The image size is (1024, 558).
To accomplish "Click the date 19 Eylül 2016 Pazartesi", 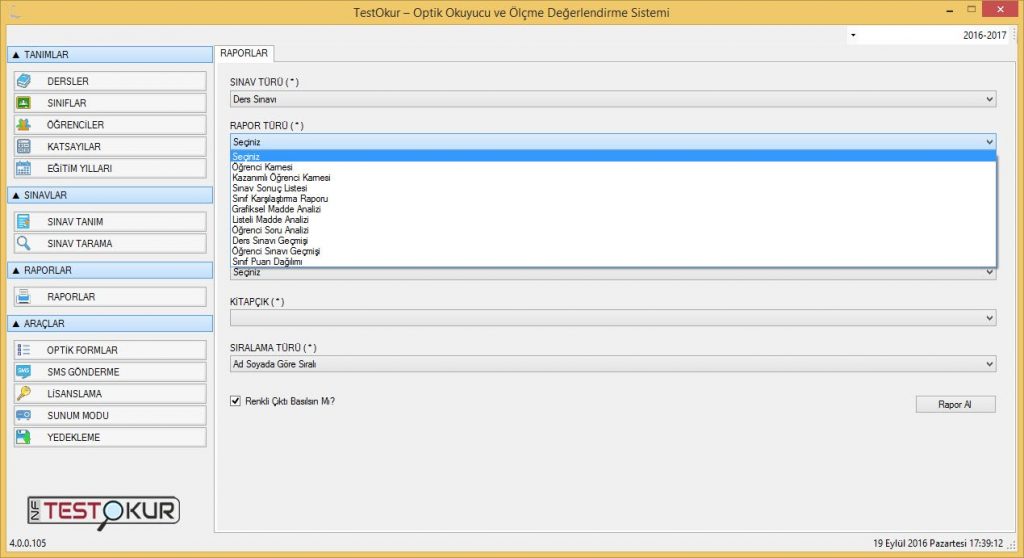I will (x=920, y=543).
